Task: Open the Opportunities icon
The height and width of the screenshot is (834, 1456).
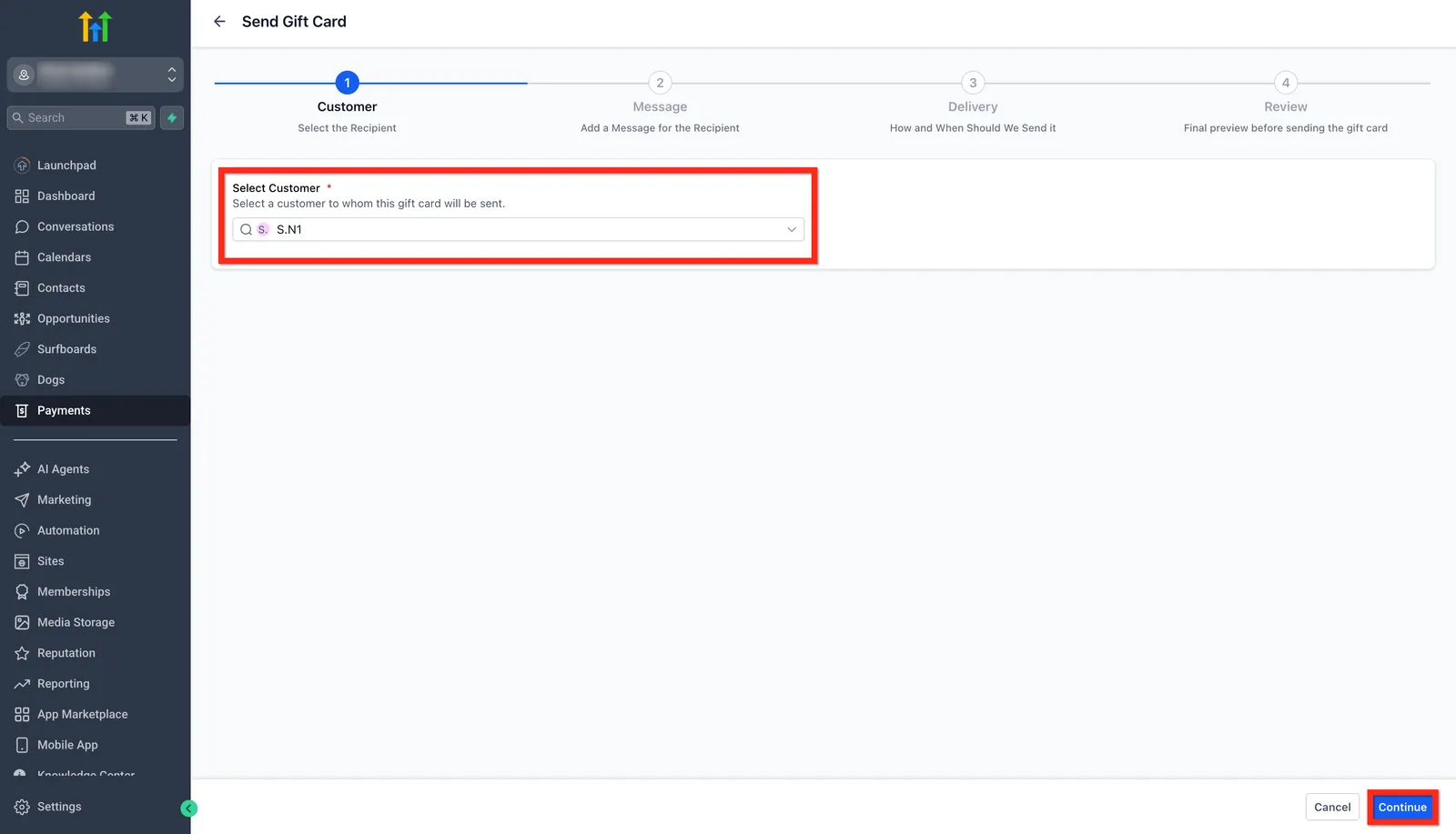Action: tap(22, 318)
